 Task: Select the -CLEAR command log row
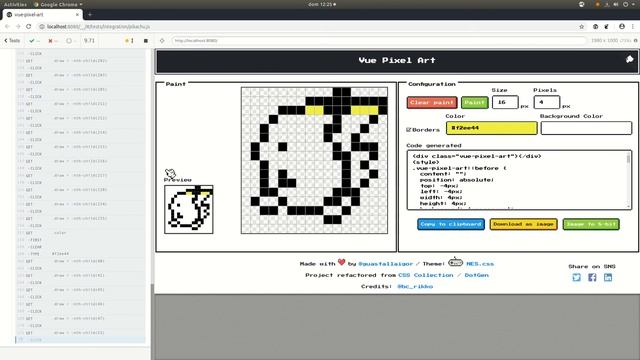coord(80,247)
